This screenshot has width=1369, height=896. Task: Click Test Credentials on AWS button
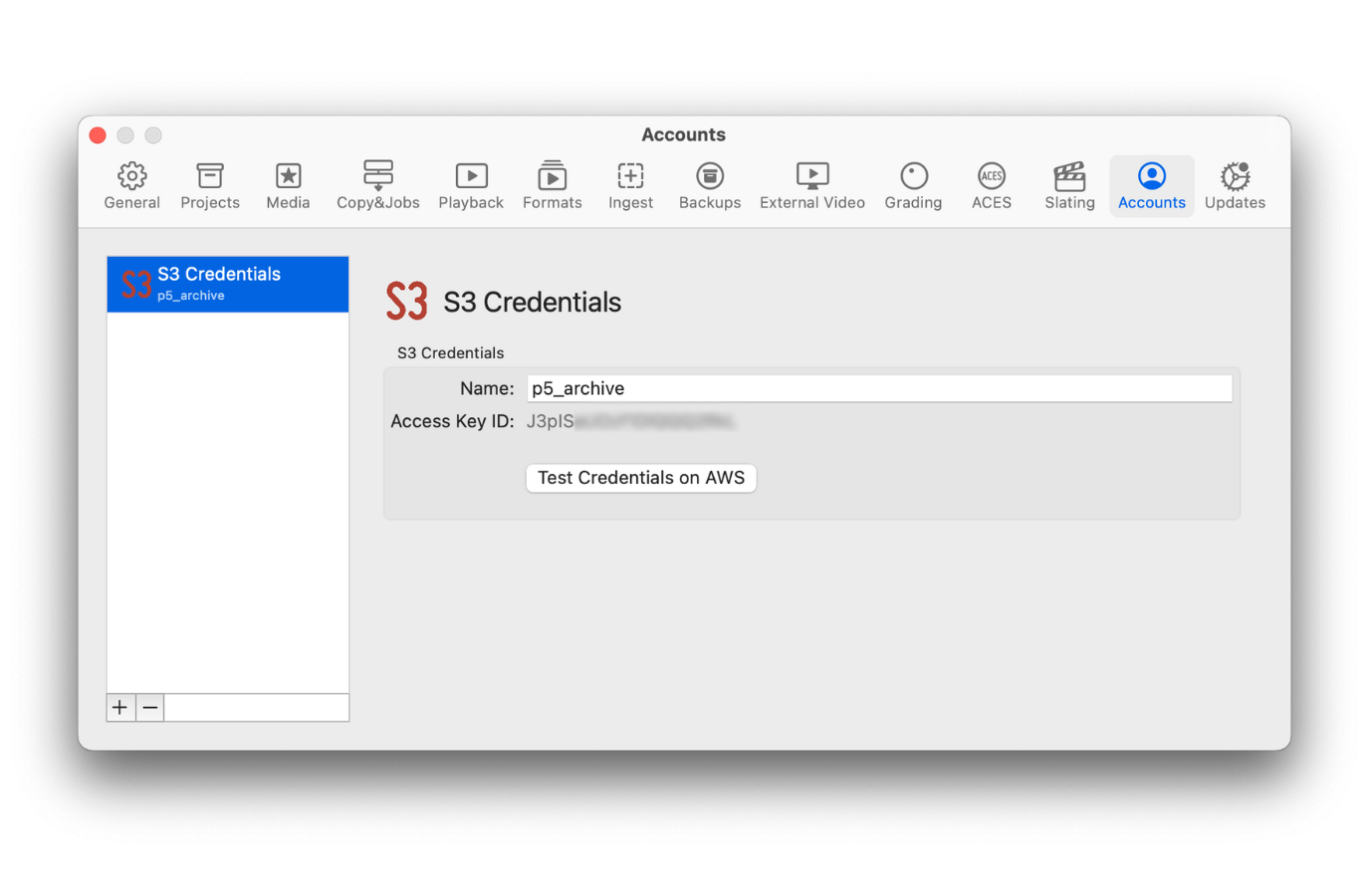[640, 478]
